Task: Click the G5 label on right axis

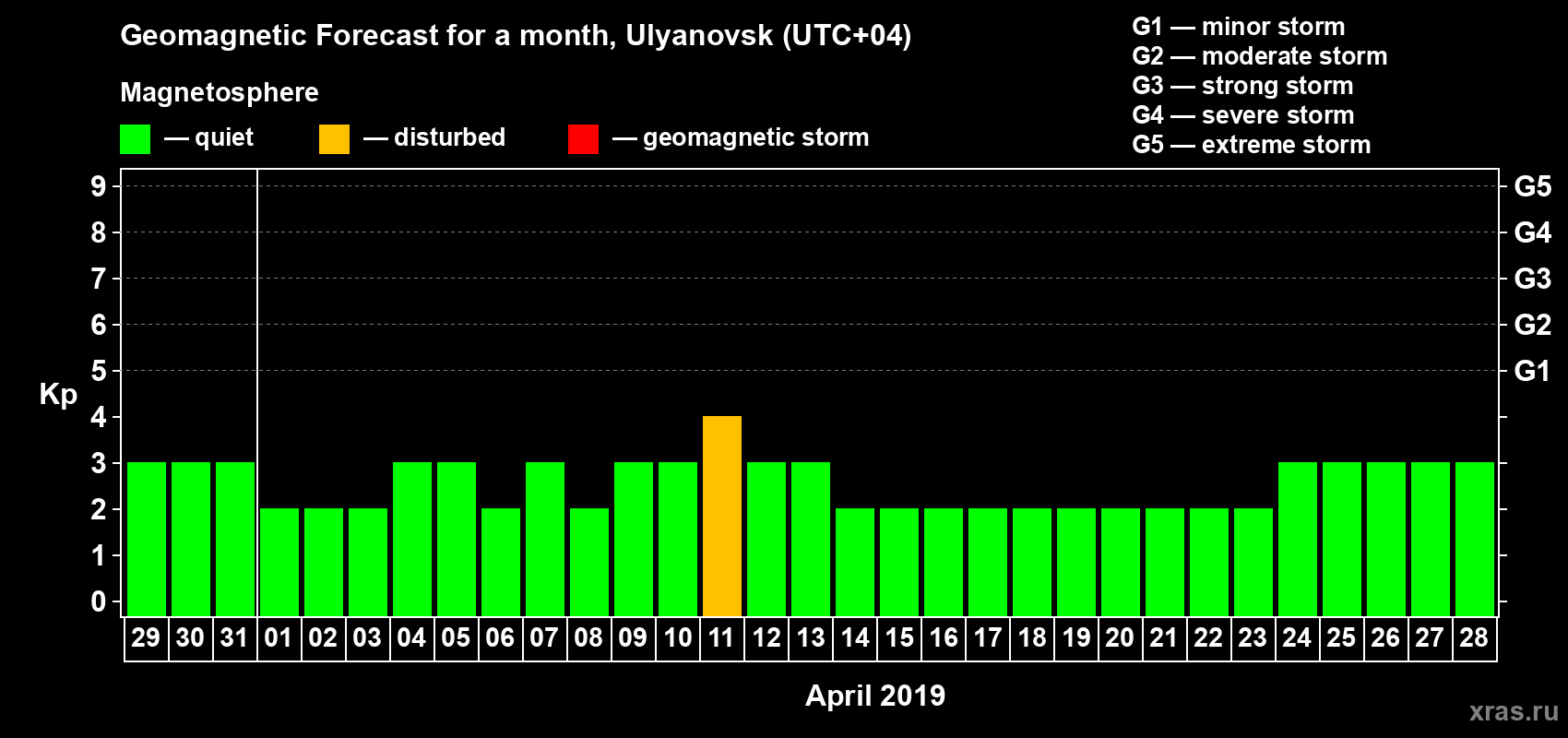Action: pyautogui.click(x=1533, y=186)
